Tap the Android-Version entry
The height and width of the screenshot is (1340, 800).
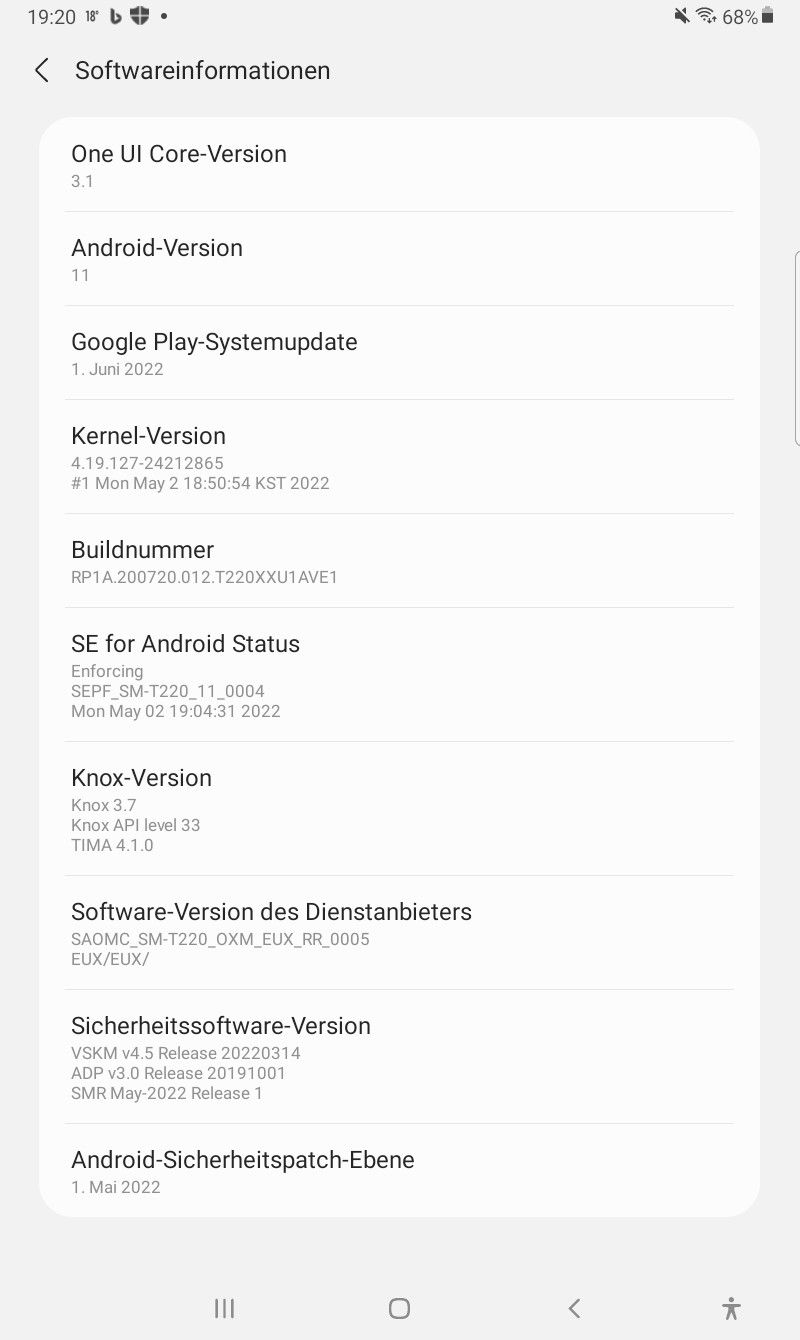coord(400,259)
